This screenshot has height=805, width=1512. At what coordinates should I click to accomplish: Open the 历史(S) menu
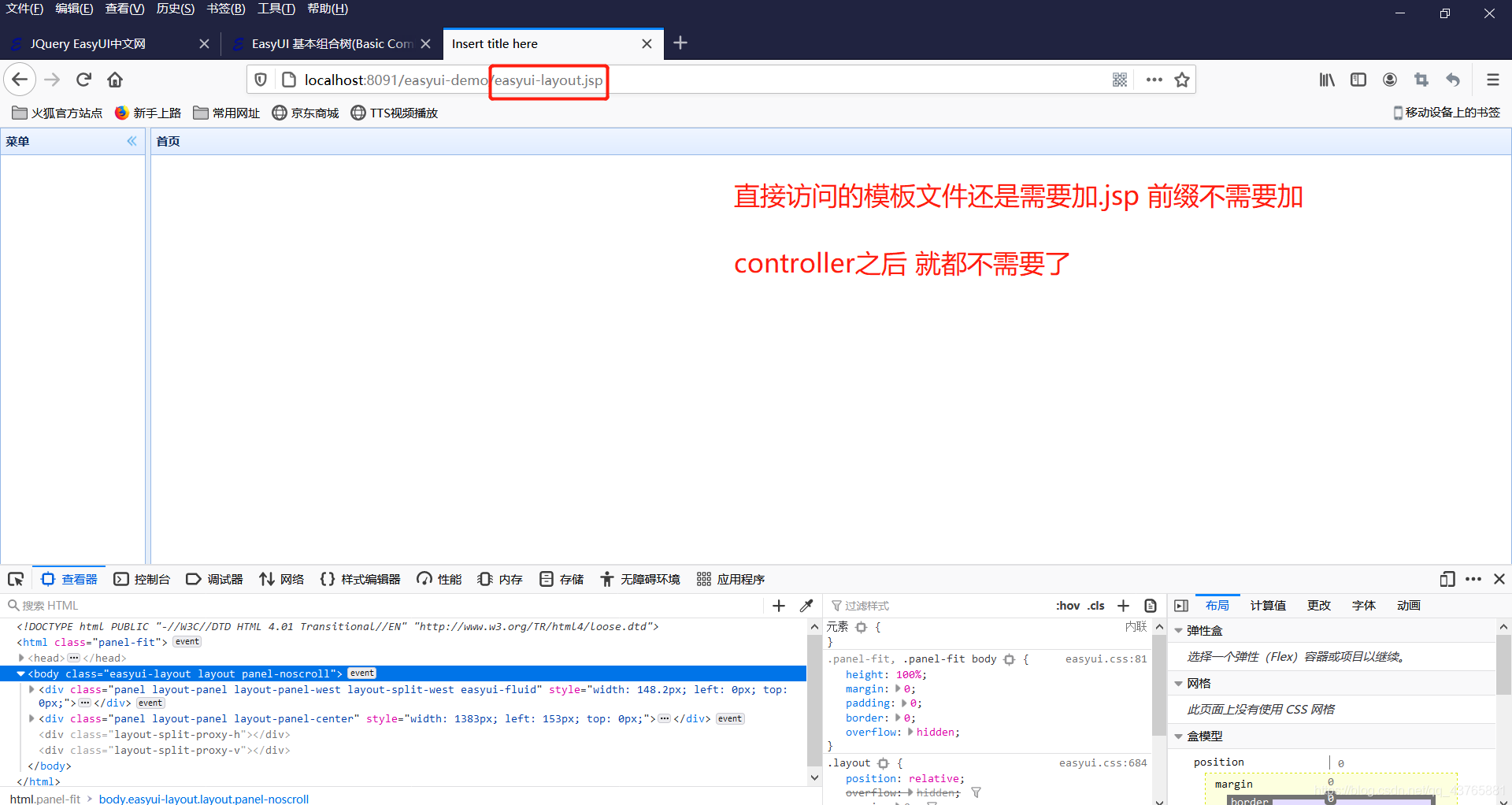[176, 9]
